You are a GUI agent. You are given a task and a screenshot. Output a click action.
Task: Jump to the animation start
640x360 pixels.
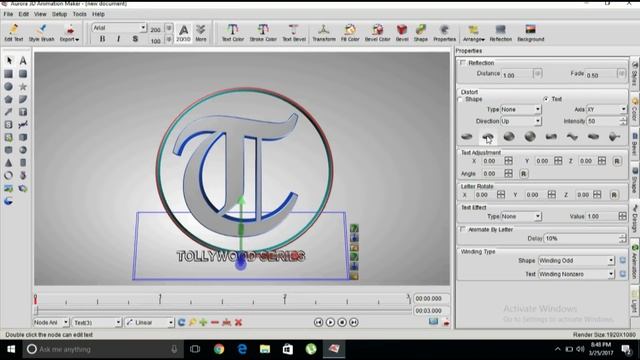coord(318,322)
